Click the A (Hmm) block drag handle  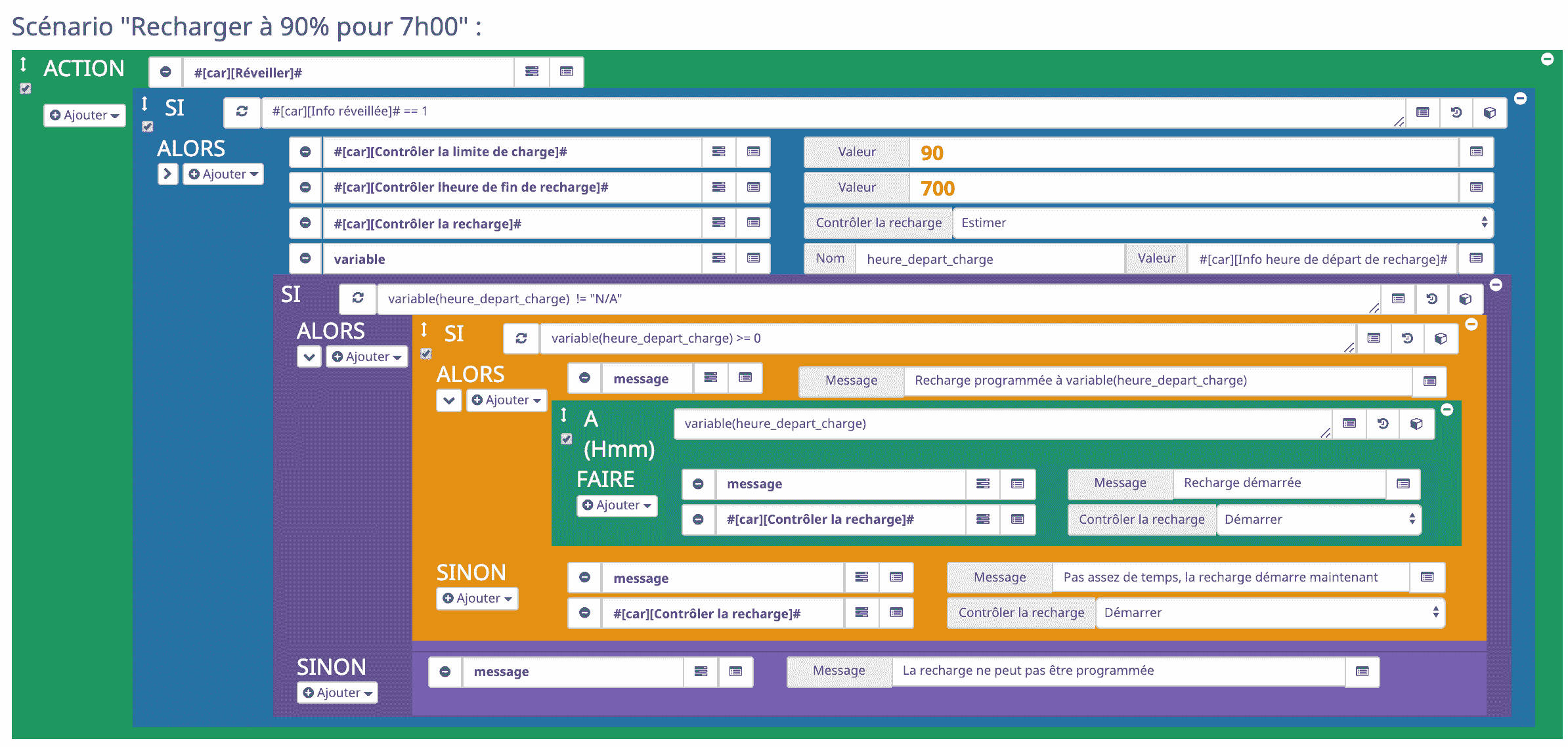(x=563, y=414)
